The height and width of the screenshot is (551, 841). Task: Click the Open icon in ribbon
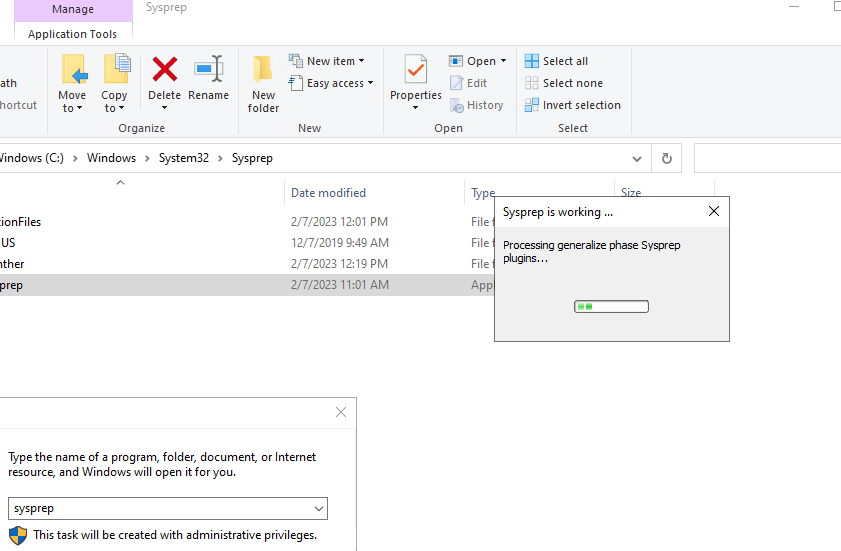(x=456, y=61)
